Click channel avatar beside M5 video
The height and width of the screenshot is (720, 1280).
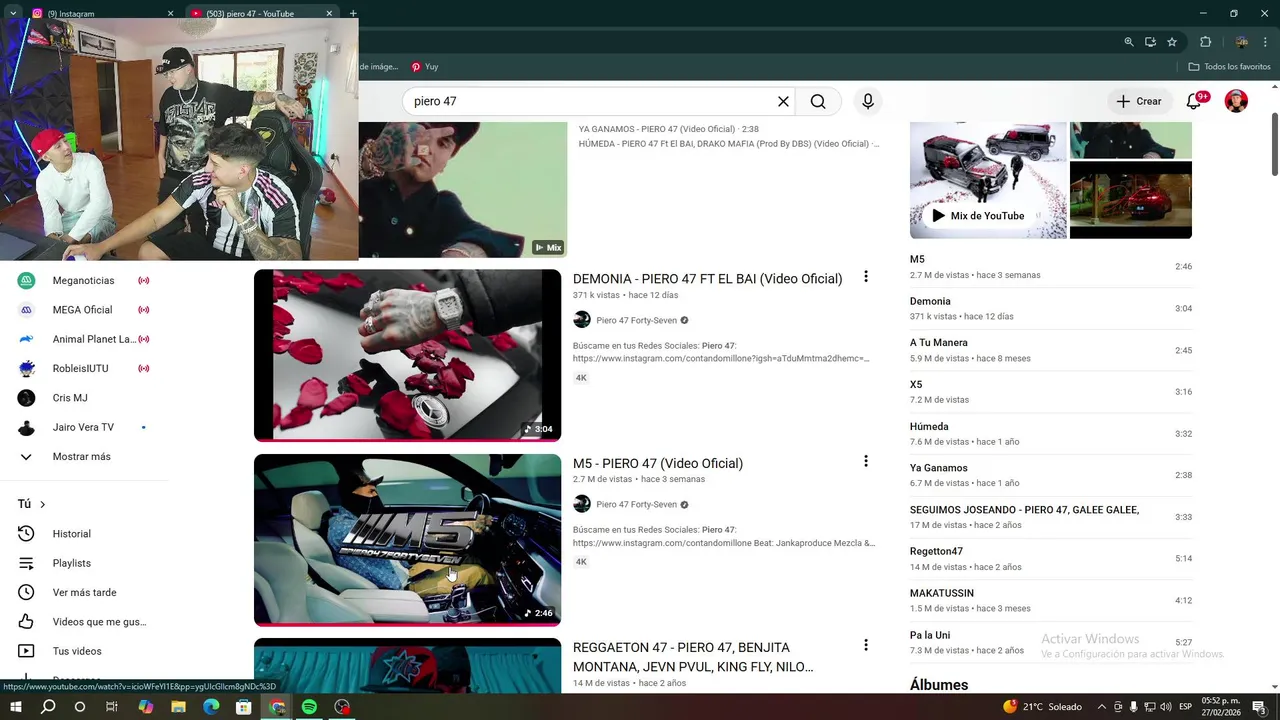tap(582, 504)
